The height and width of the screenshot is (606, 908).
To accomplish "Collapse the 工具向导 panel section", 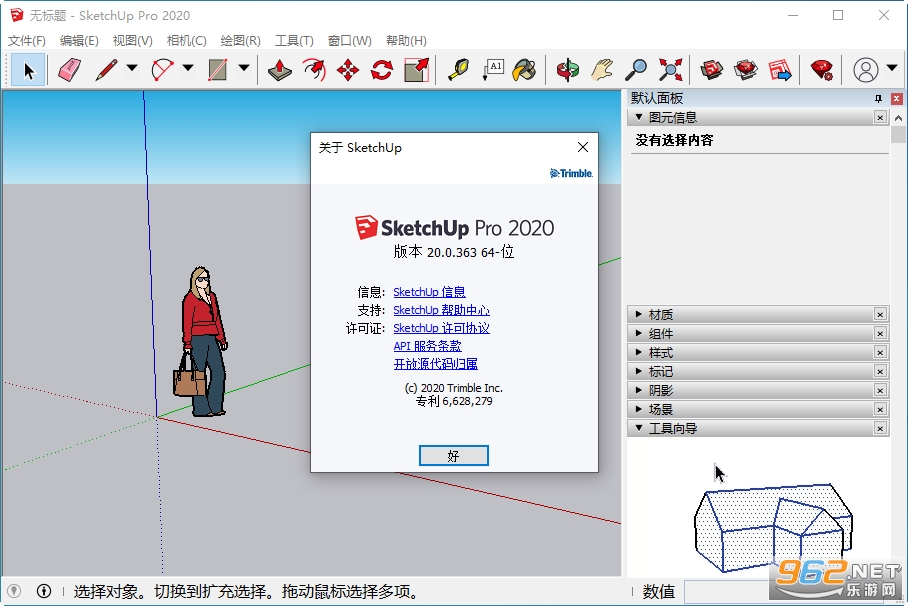I will (x=639, y=428).
